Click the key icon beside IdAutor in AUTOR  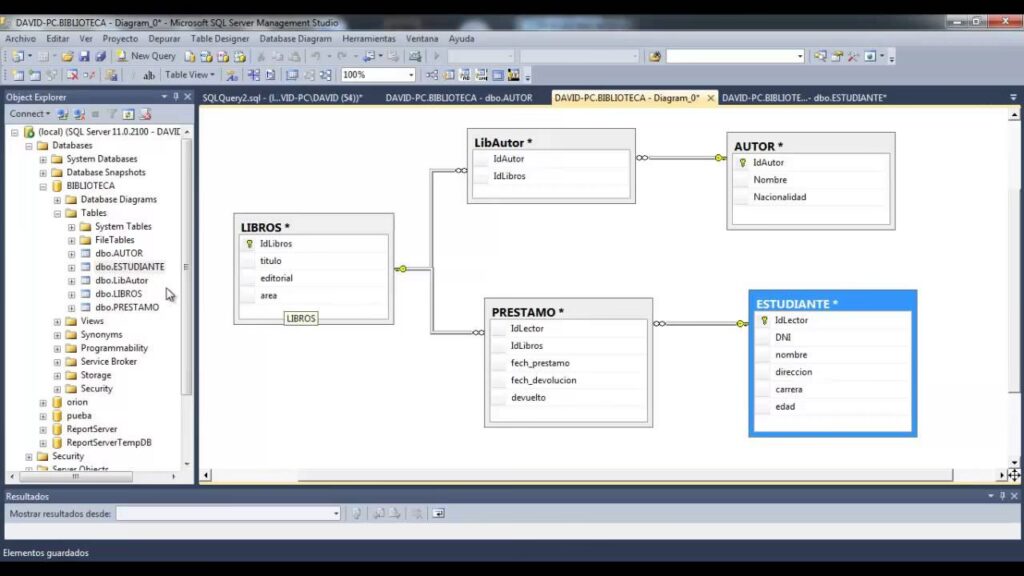pyautogui.click(x=742, y=162)
